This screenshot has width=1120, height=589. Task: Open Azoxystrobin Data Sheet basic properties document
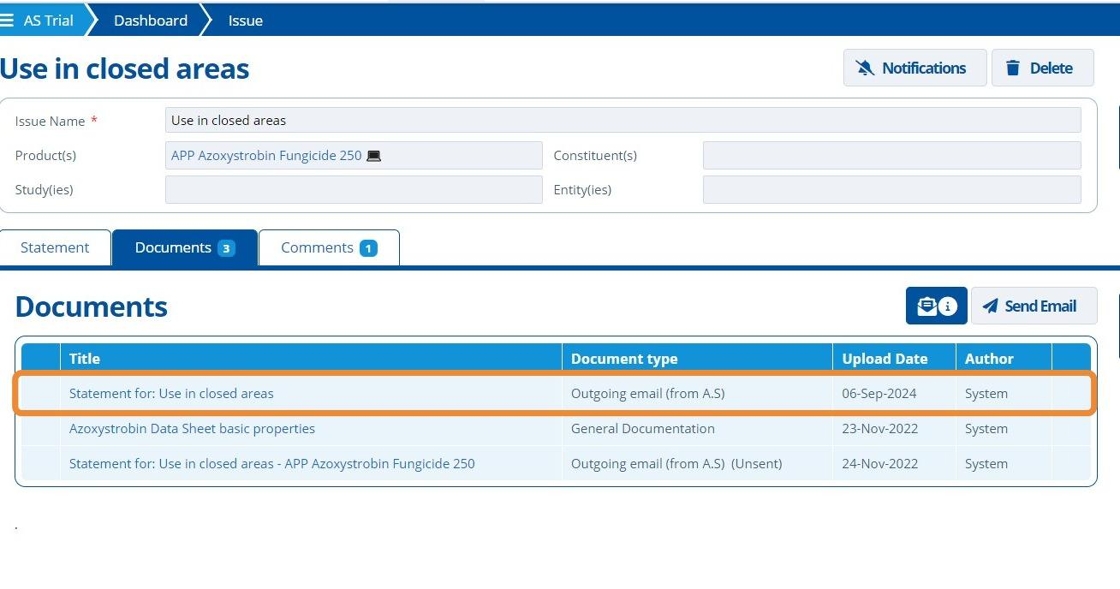click(192, 428)
